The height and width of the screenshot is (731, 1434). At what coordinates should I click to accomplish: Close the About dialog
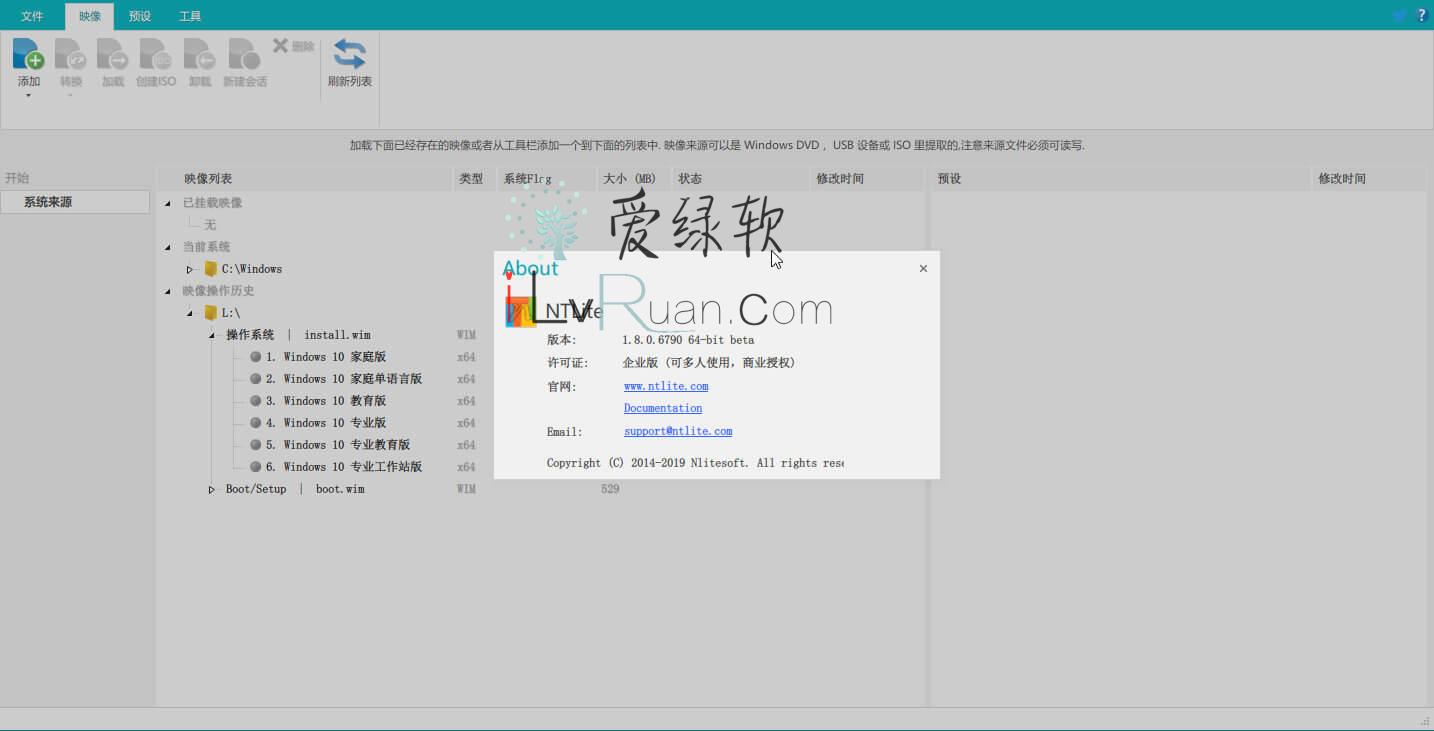point(923,268)
